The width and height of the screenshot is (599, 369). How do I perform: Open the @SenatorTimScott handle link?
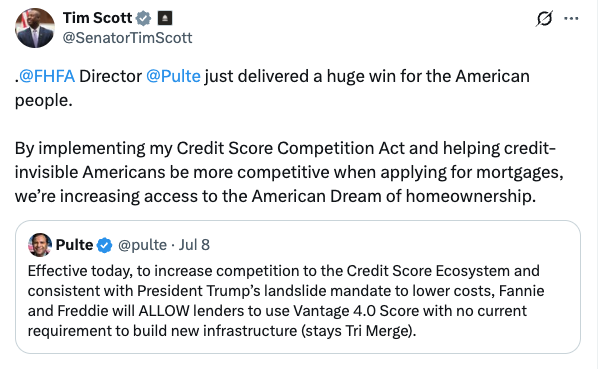[127, 38]
